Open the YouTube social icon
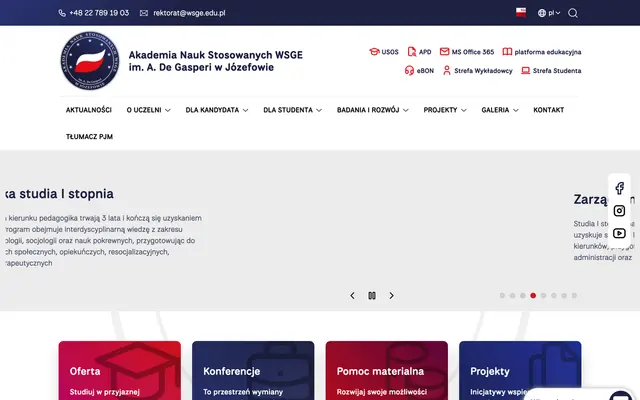640x400 pixels. point(619,233)
